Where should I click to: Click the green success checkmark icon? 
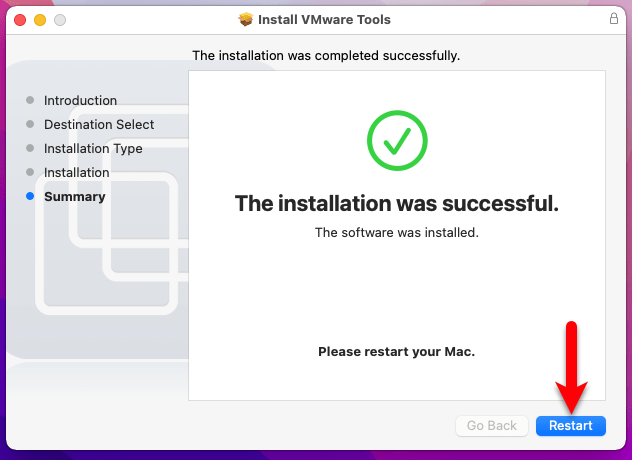pos(397,140)
